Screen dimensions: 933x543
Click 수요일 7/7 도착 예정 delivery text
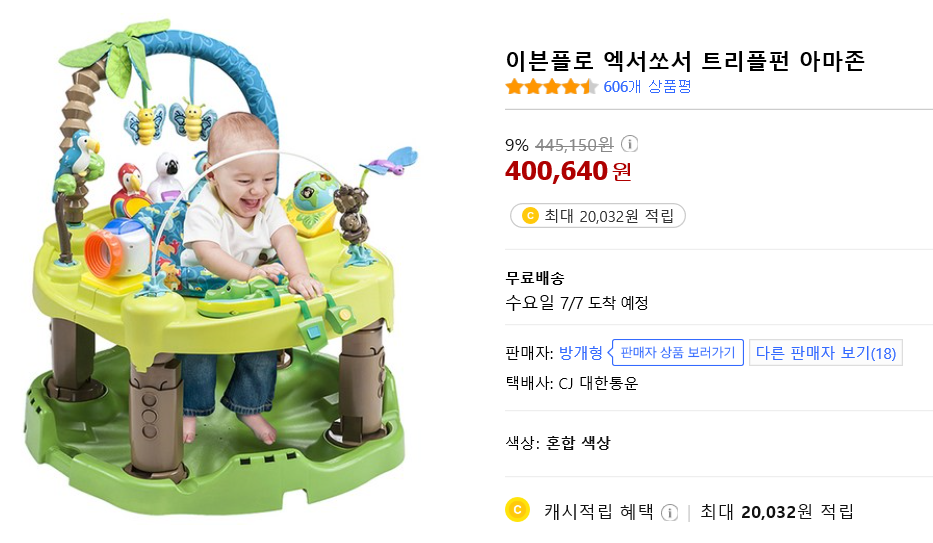[577, 303]
